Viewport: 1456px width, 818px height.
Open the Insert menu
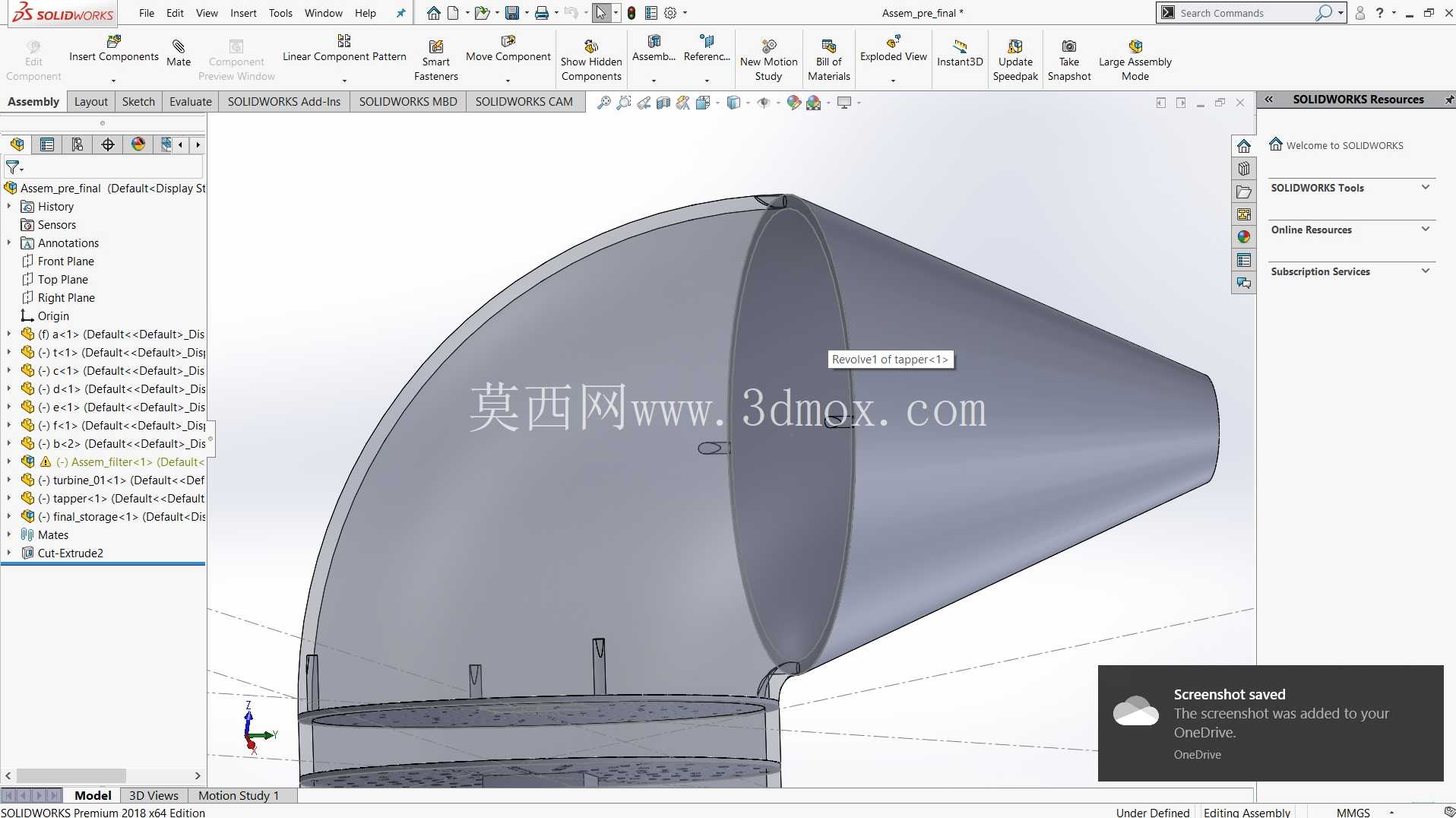pos(243,13)
